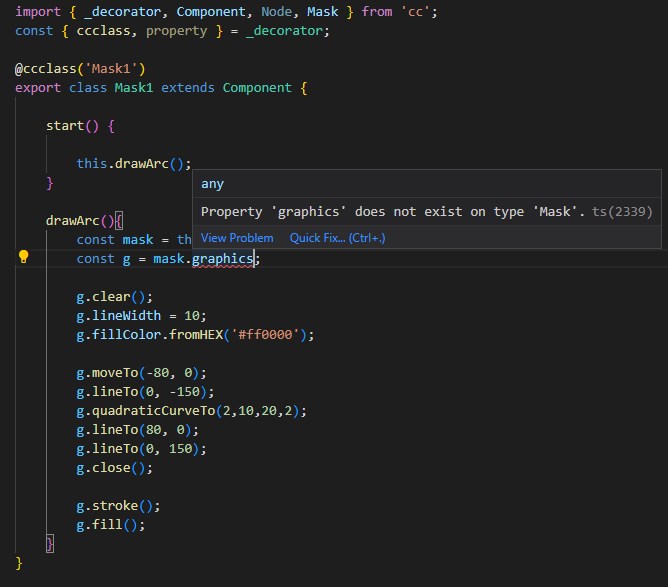Click the highlighted closing brace of drawArc
The height and width of the screenshot is (587, 668).
[50, 544]
